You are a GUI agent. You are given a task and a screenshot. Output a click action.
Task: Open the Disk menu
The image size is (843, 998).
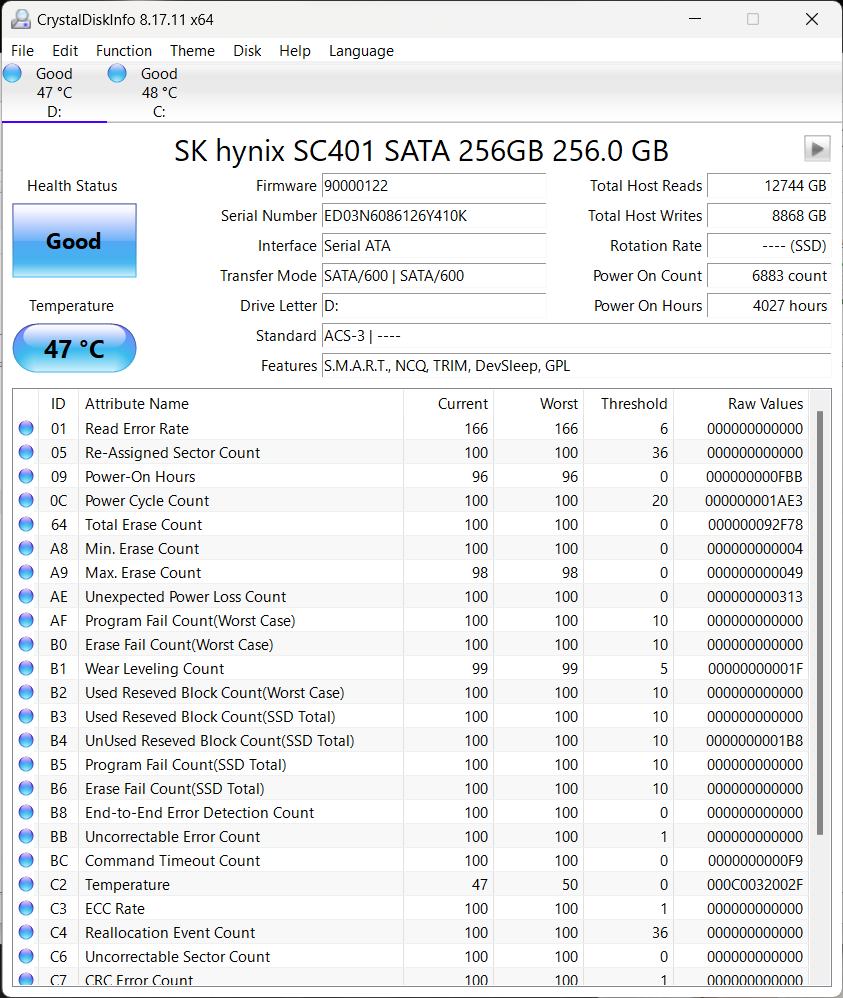[x=247, y=51]
